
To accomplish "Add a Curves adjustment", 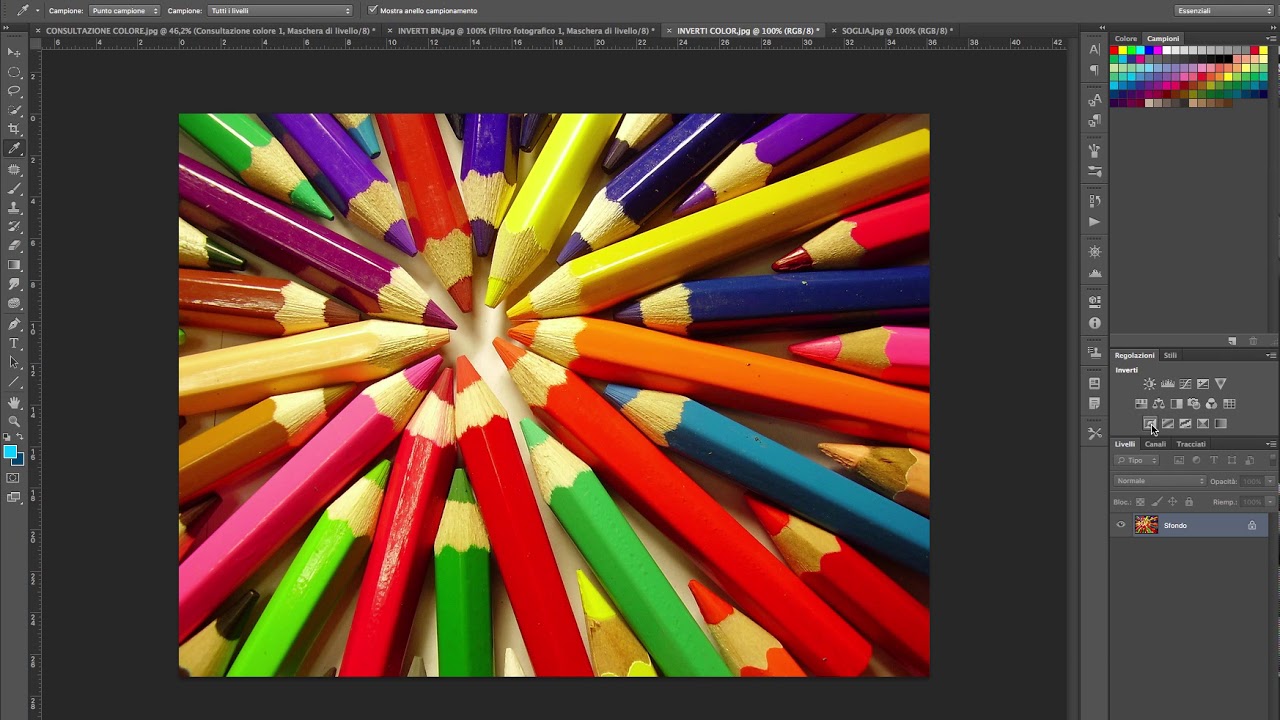I will 1185,384.
